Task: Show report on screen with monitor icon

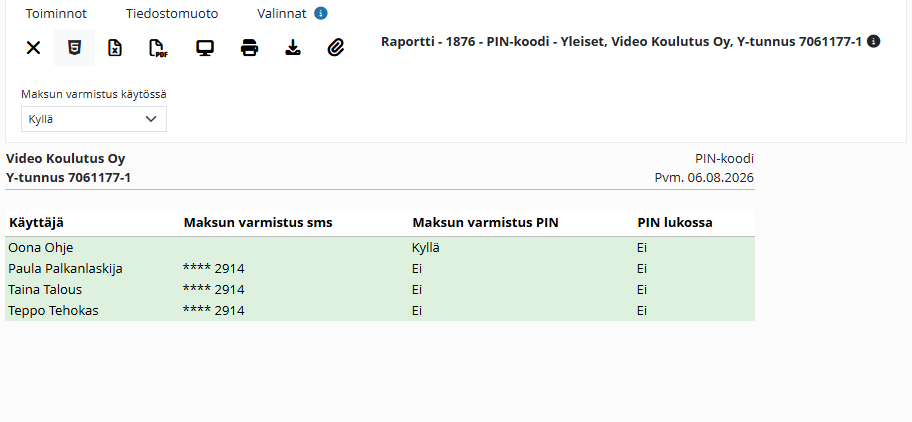Action: click(x=205, y=48)
